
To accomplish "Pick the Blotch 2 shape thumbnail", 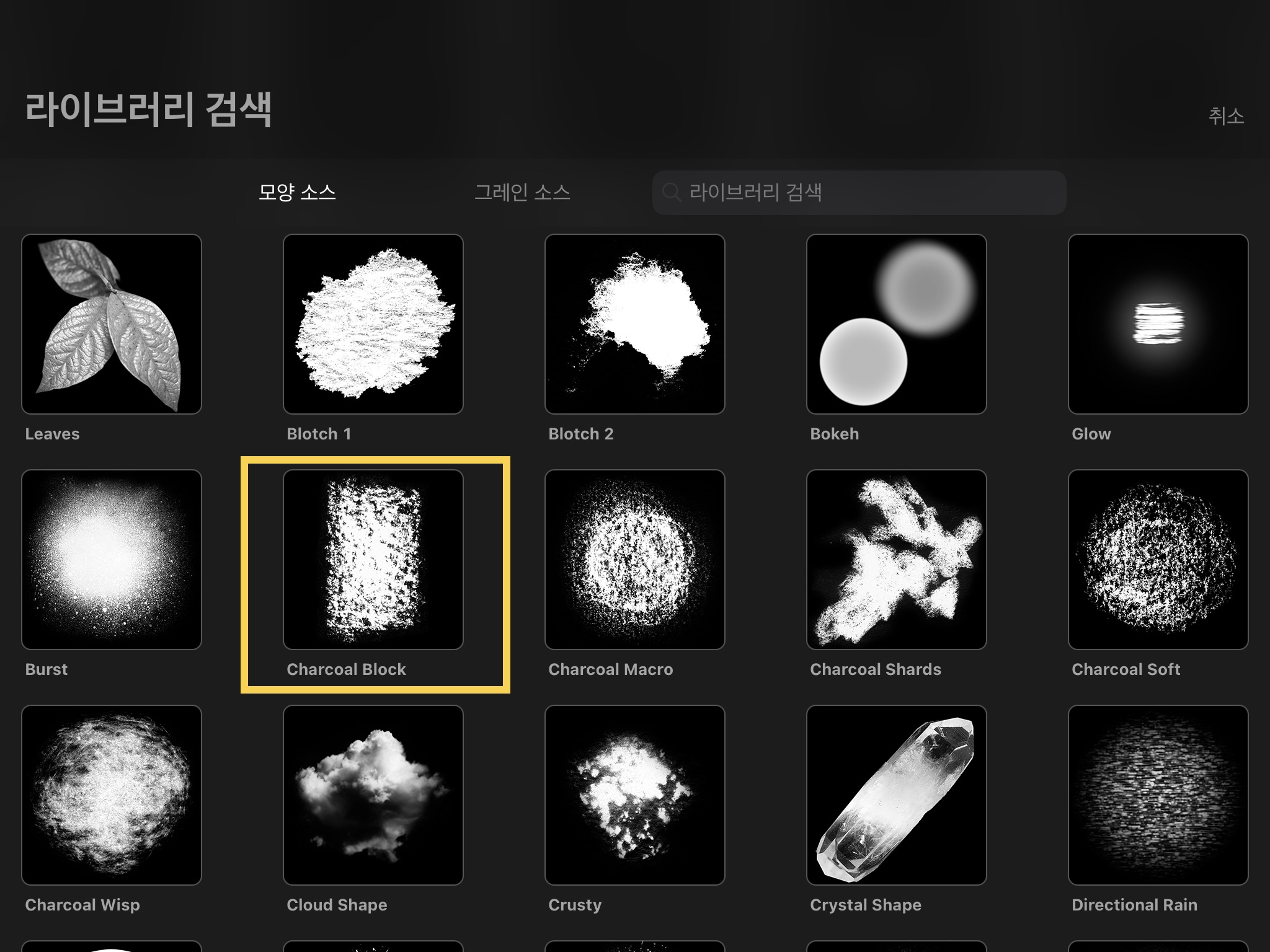I will point(635,324).
